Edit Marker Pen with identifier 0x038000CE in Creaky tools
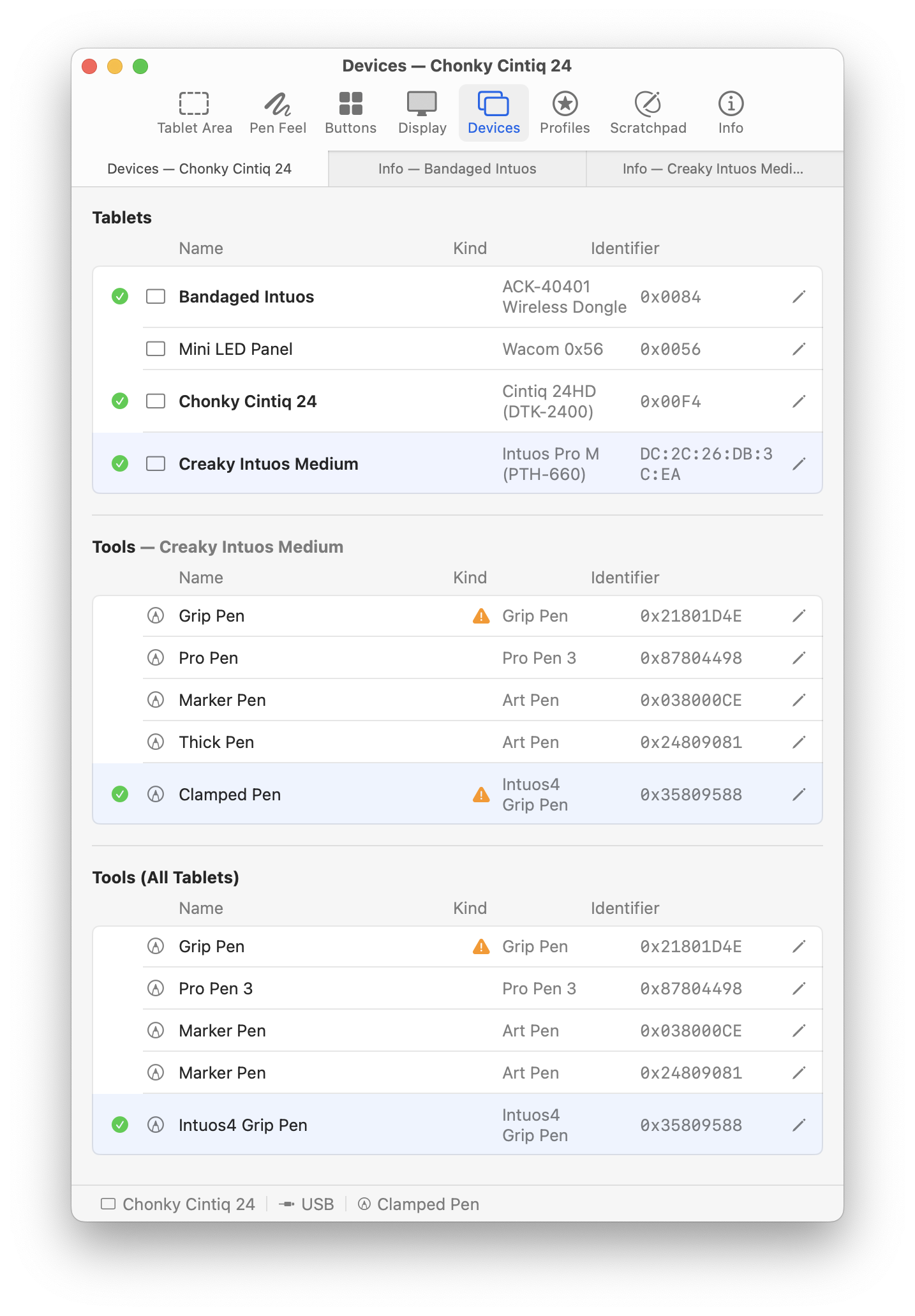915x1316 pixels. [799, 700]
